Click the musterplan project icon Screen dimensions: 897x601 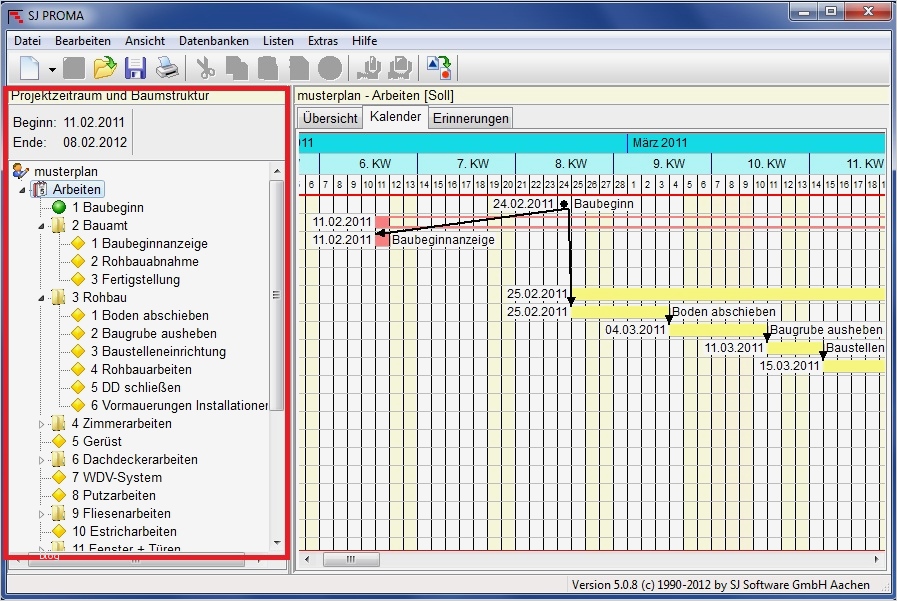(21, 170)
